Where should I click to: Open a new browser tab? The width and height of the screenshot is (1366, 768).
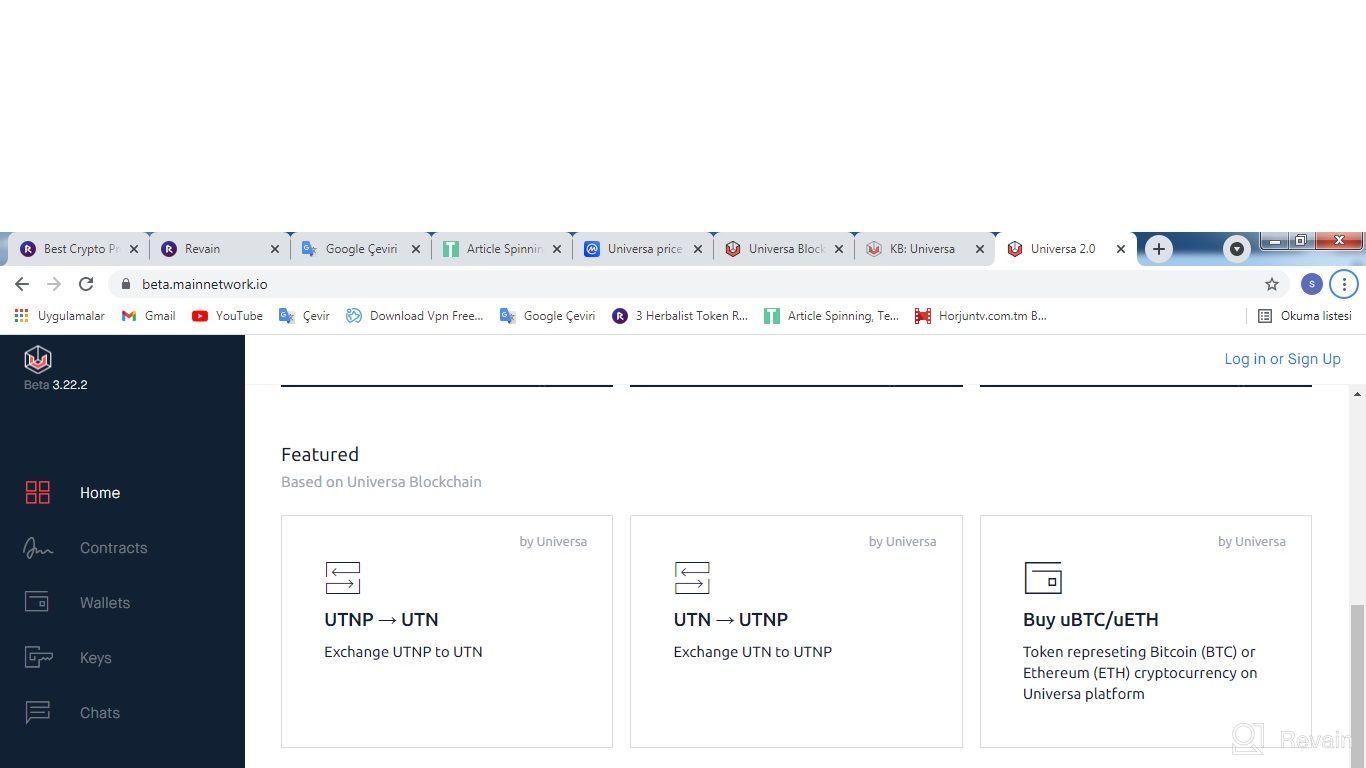[x=1159, y=249]
